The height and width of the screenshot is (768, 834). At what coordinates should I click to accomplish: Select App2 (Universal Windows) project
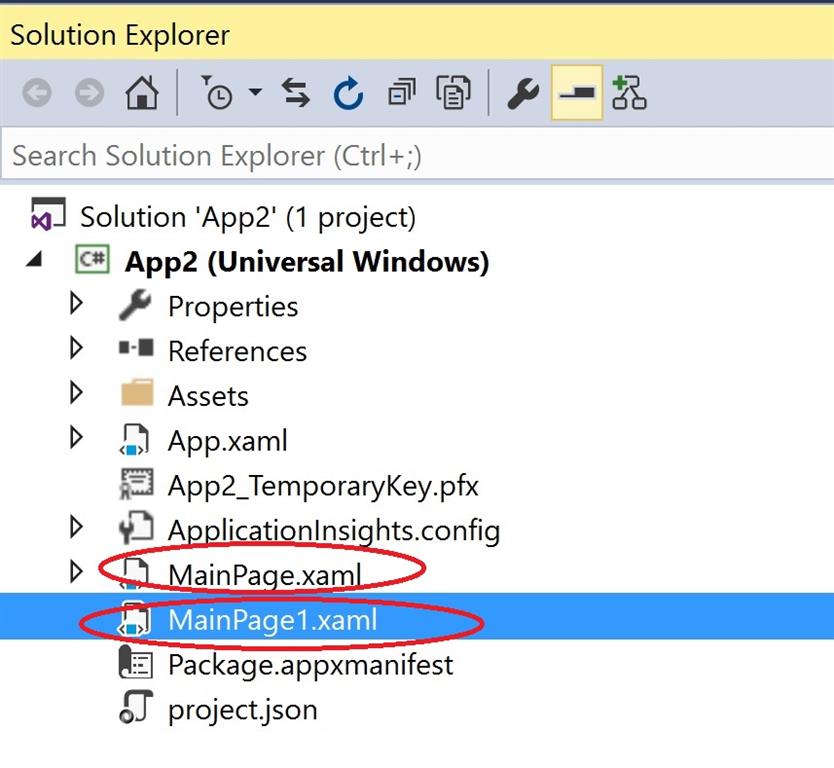point(307,262)
